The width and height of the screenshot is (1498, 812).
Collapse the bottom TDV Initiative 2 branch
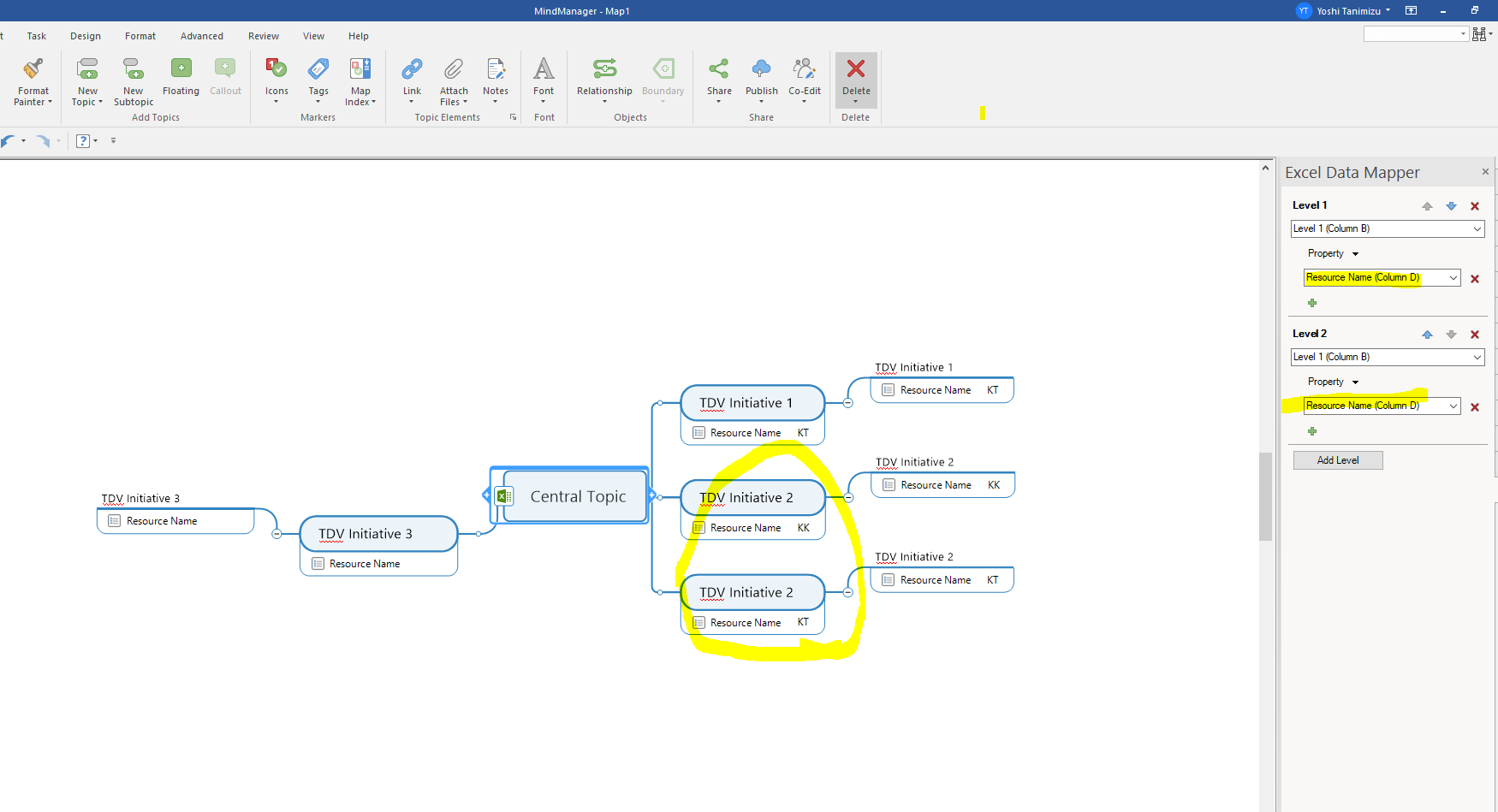pos(847,593)
